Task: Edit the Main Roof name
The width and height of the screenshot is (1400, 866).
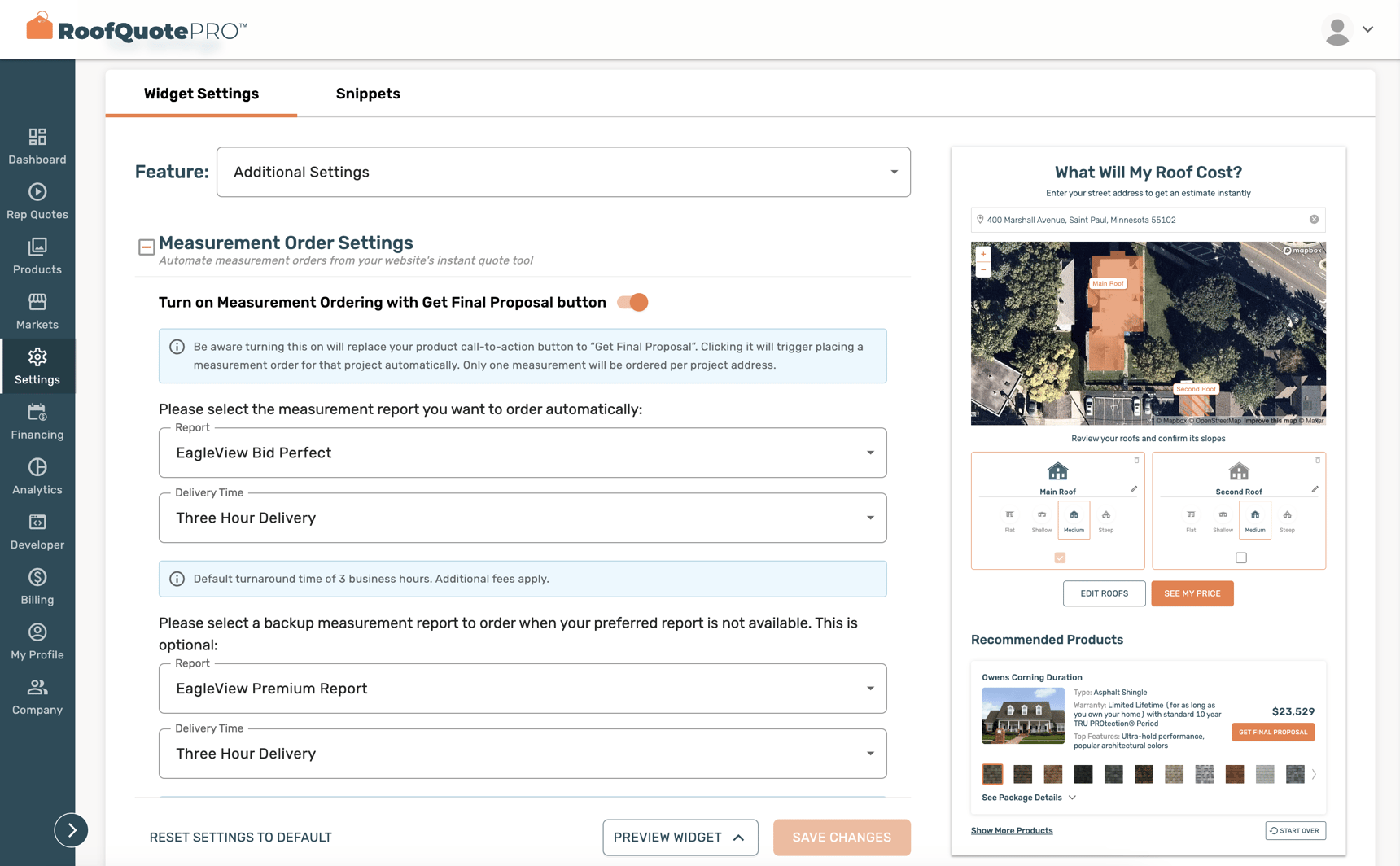Action: click(x=1134, y=490)
